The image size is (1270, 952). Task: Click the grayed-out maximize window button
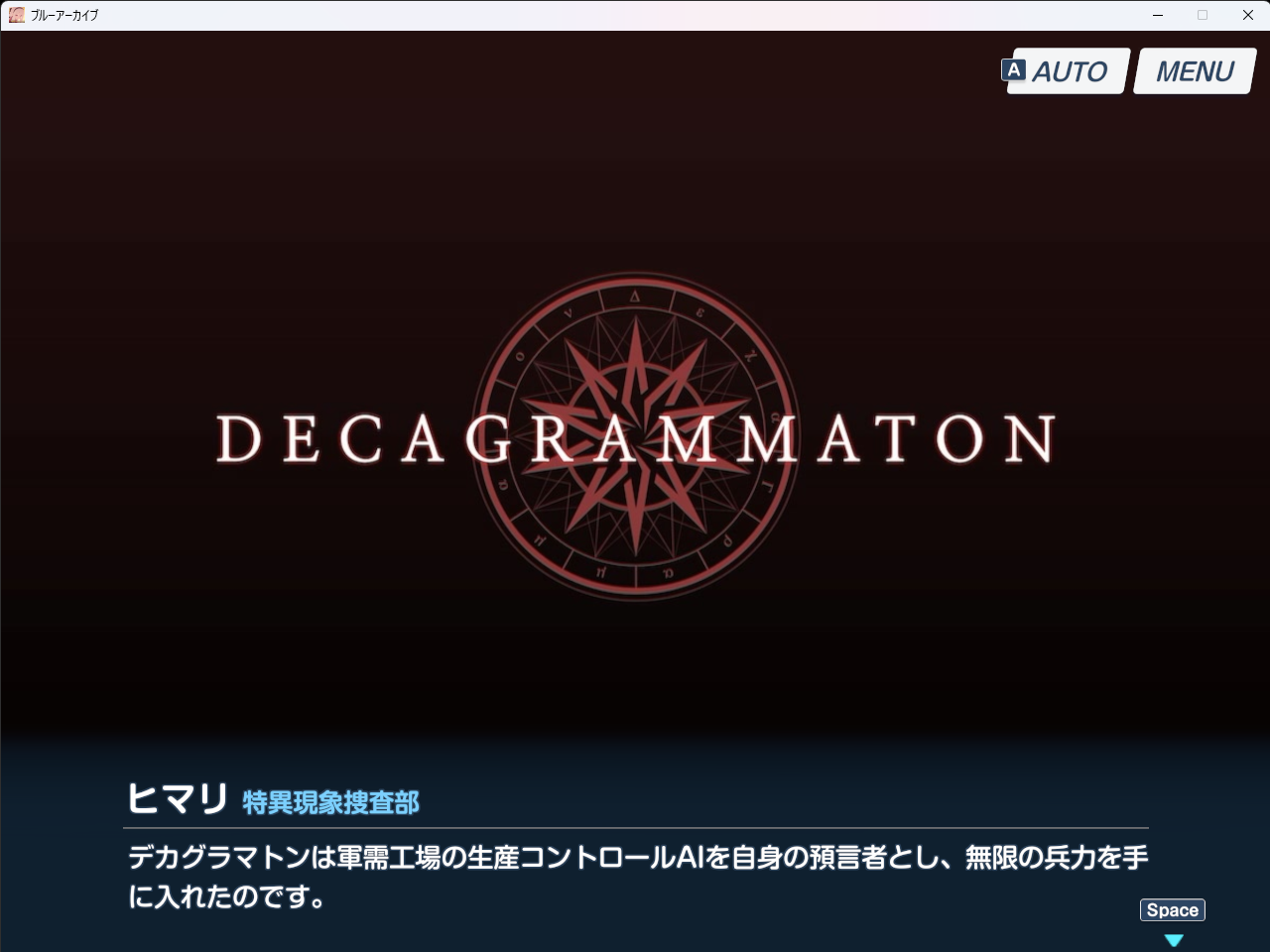1203,15
